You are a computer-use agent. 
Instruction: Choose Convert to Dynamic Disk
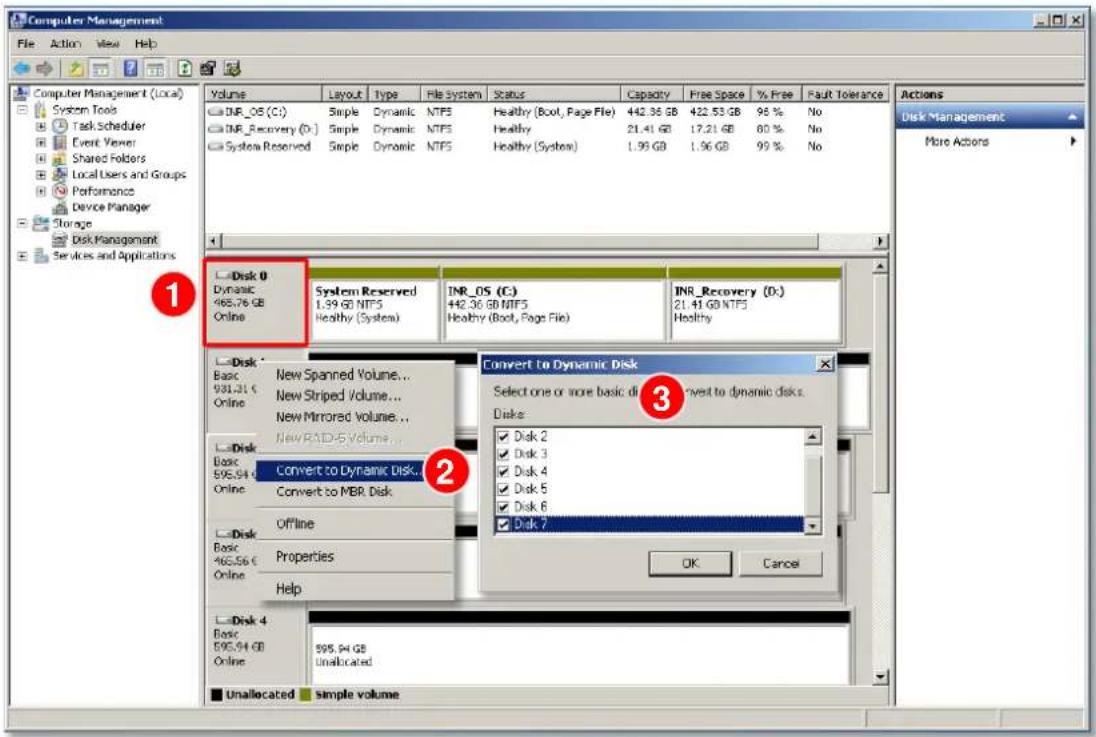[x=341, y=471]
